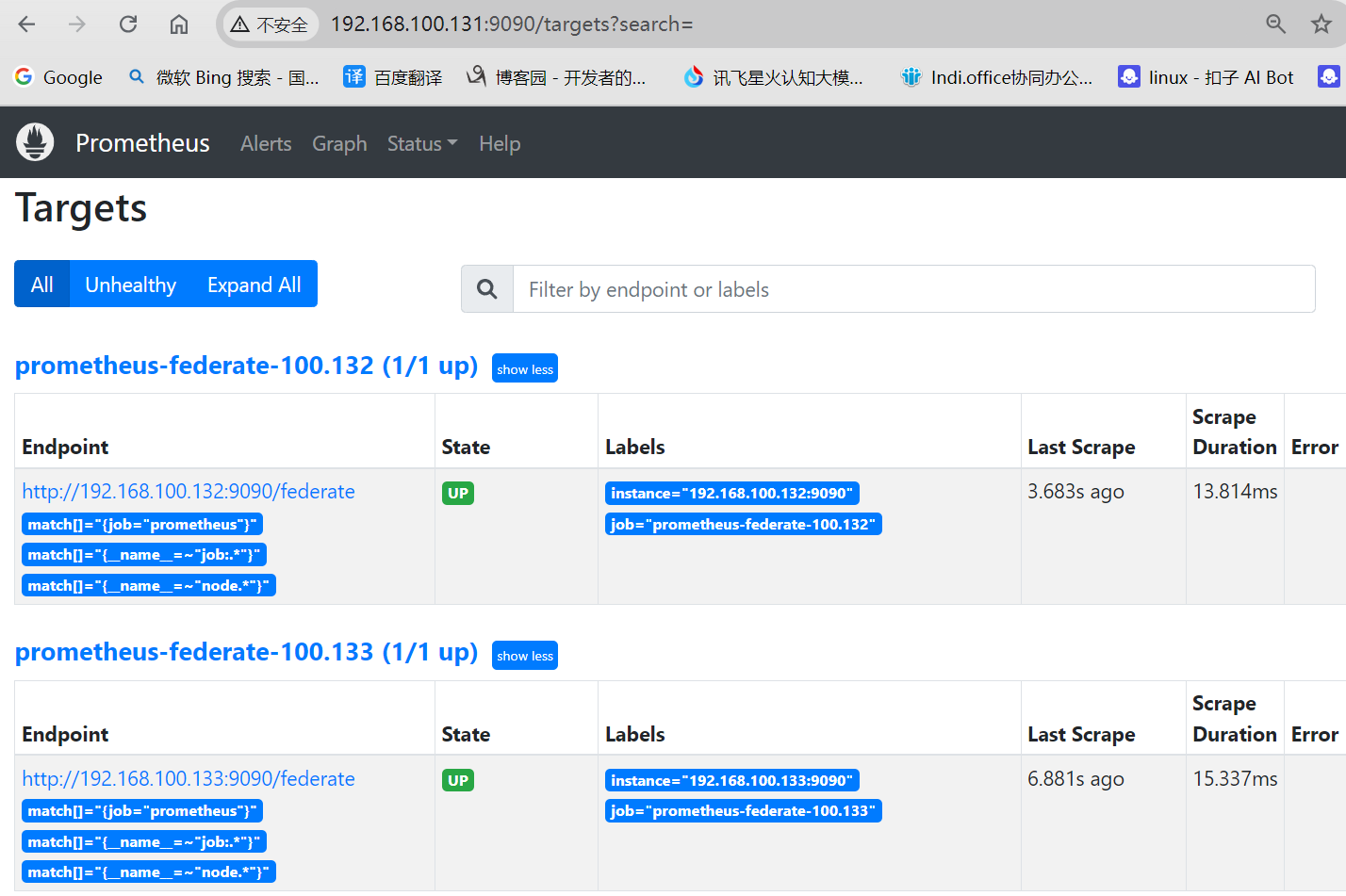Screen dimensions: 1346x896
Task: Click match[]="{job="prometheus"}" badge under 100.133 endpoint
Action: [142, 811]
